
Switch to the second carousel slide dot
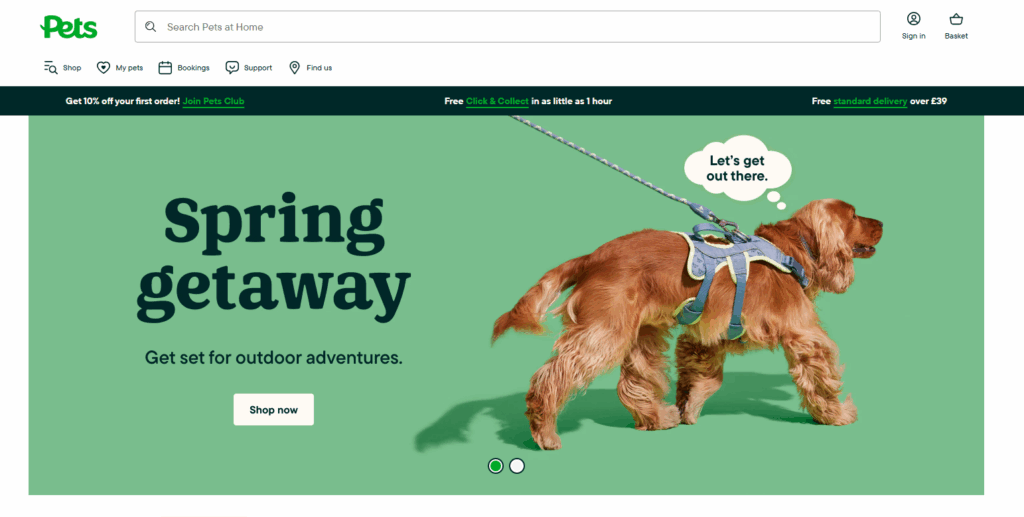(517, 466)
